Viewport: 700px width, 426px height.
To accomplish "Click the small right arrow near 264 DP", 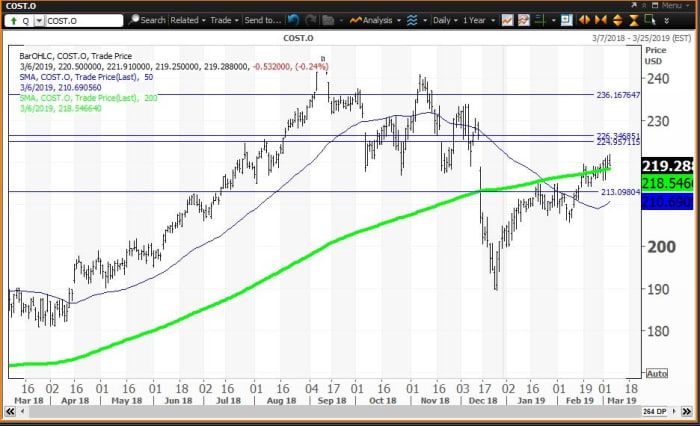I will [x=674, y=411].
